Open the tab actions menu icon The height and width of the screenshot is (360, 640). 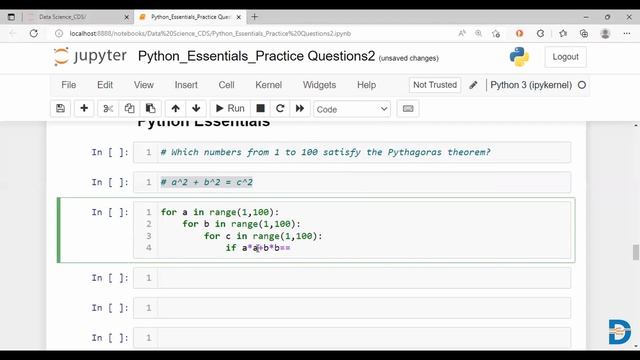tap(11, 17)
